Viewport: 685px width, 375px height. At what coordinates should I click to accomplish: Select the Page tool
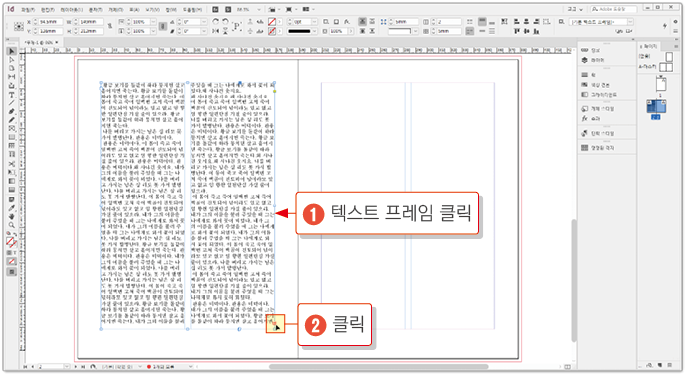12,68
